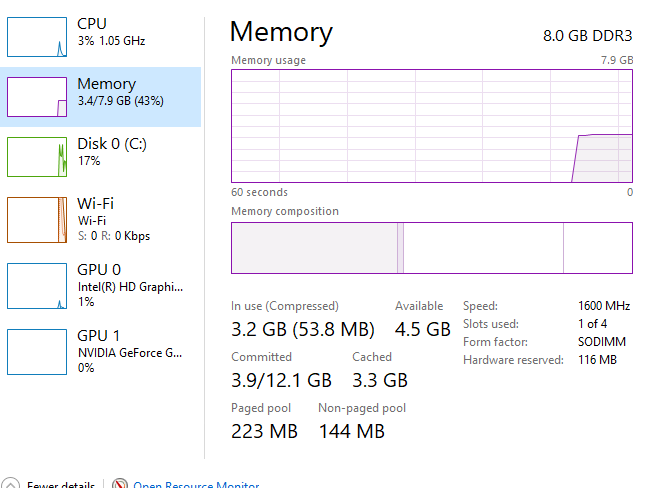Screen dimensions: 649x488
Task: Select the GPU 0 graph thumbnail
Action: click(37, 286)
